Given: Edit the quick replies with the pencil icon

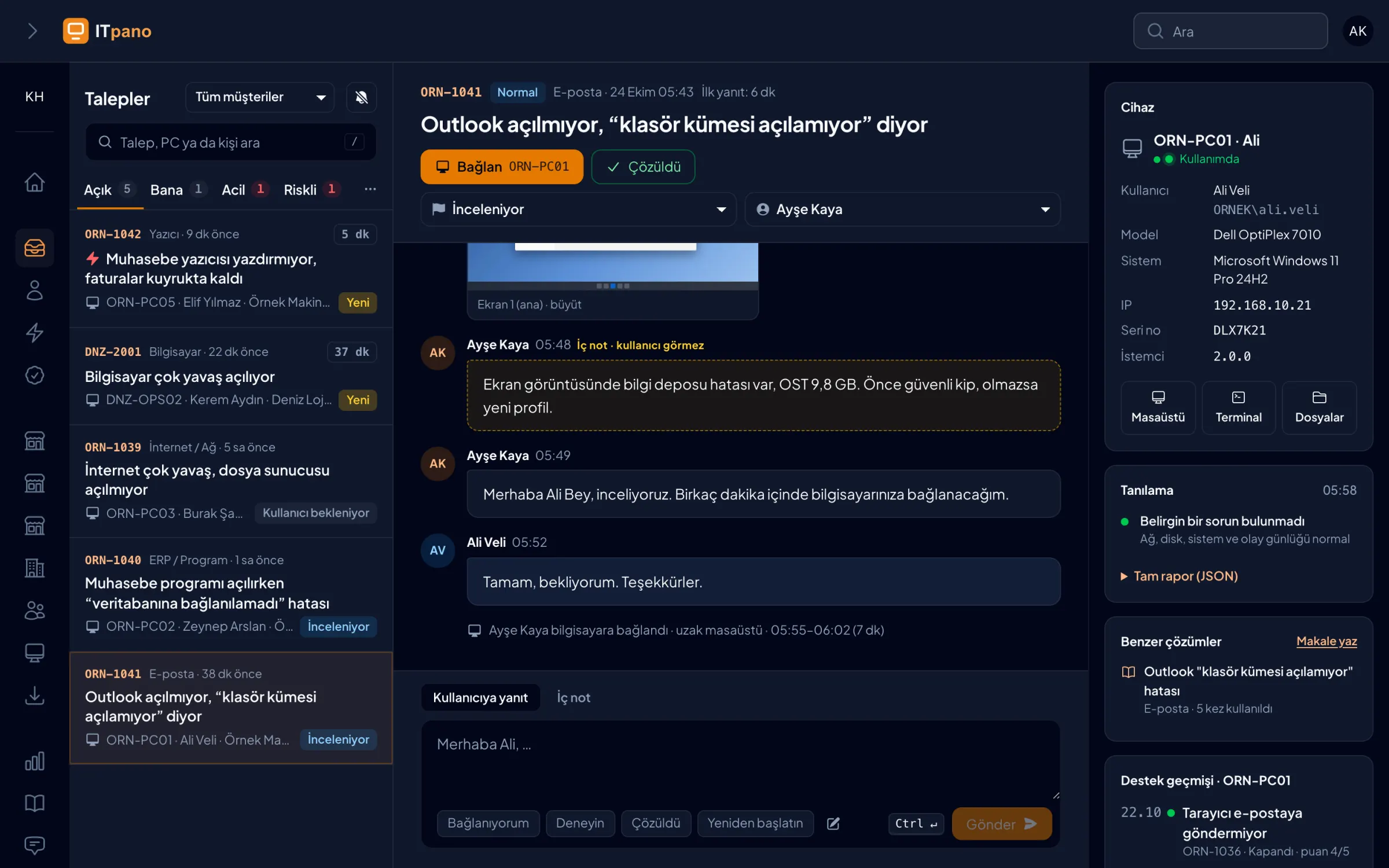Looking at the screenshot, I should click(833, 823).
